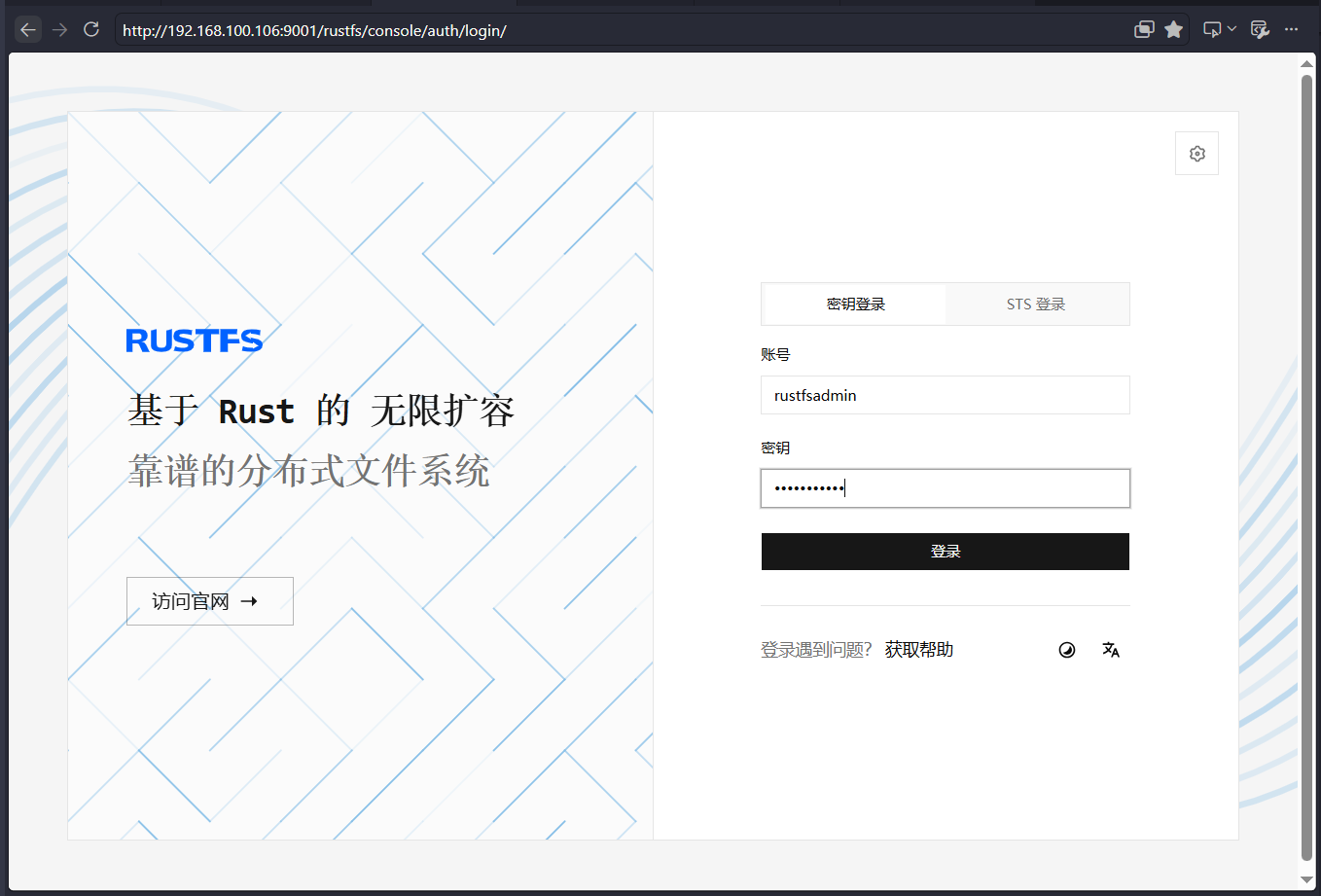Focus the 密钥 password field
Image resolution: width=1321 pixels, height=896 pixels.
point(946,488)
